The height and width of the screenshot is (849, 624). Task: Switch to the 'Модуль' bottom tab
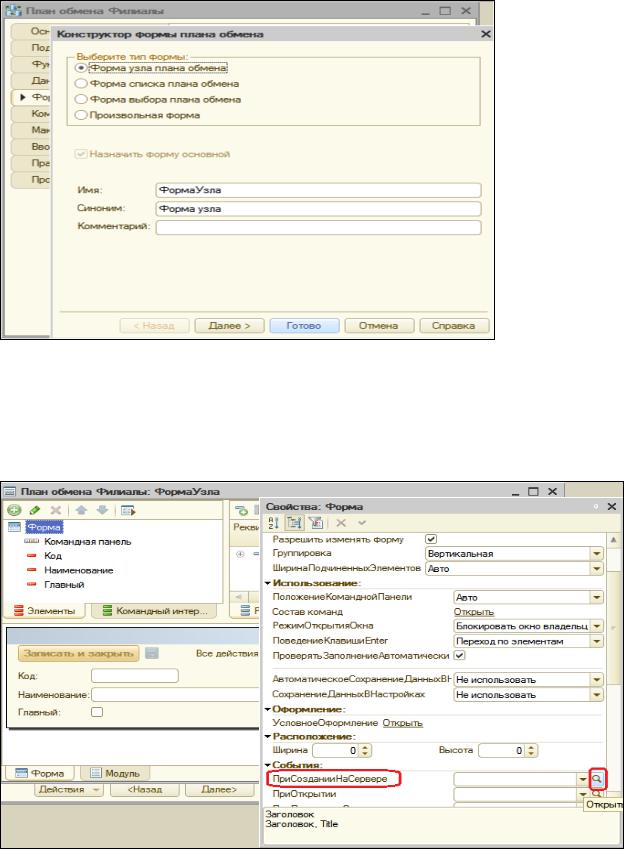(115, 773)
